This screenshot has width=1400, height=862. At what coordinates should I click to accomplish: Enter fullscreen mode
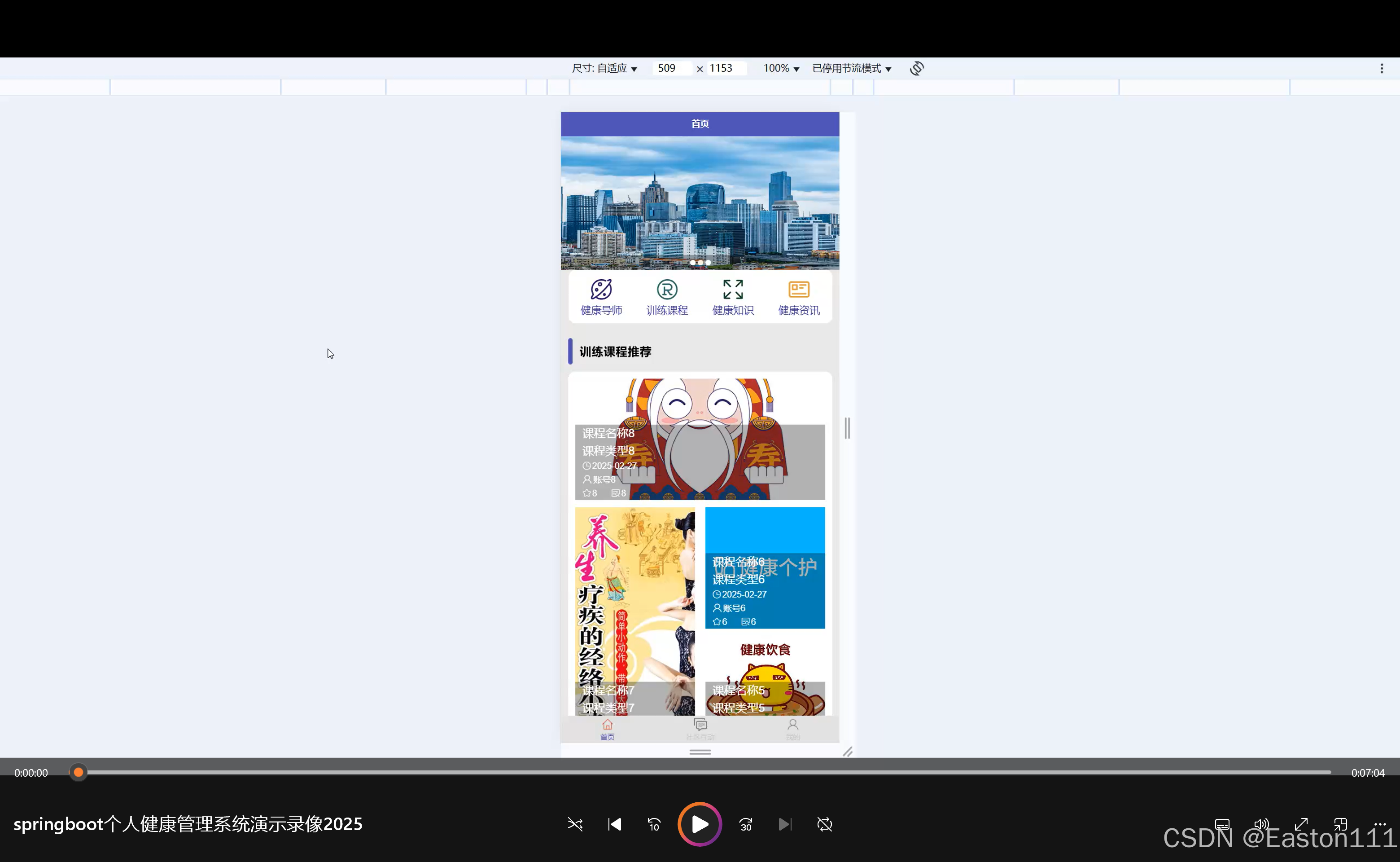pos(1301,824)
